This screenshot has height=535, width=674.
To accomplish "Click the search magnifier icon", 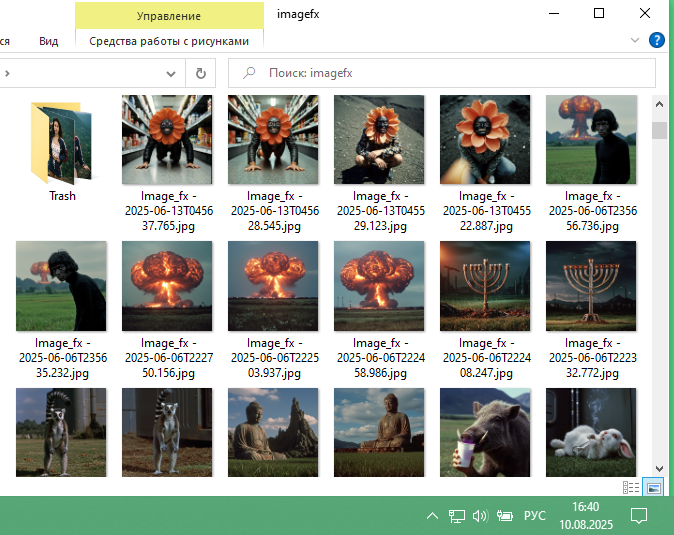I will pyautogui.click(x=249, y=73).
